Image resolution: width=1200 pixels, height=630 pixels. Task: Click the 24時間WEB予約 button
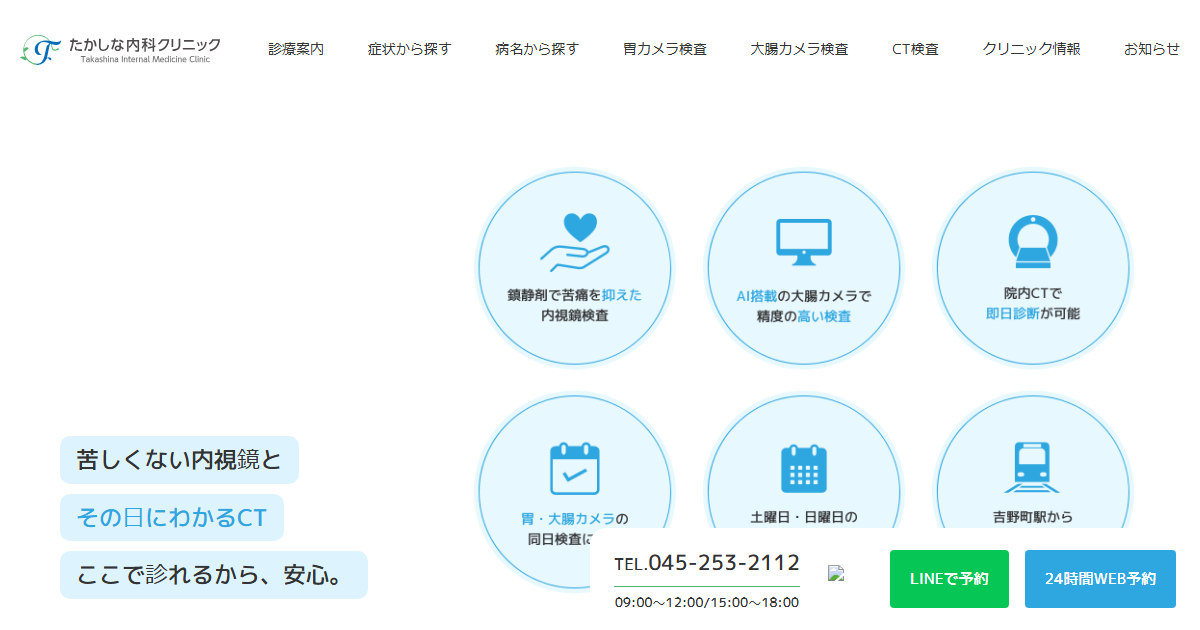coord(1100,579)
